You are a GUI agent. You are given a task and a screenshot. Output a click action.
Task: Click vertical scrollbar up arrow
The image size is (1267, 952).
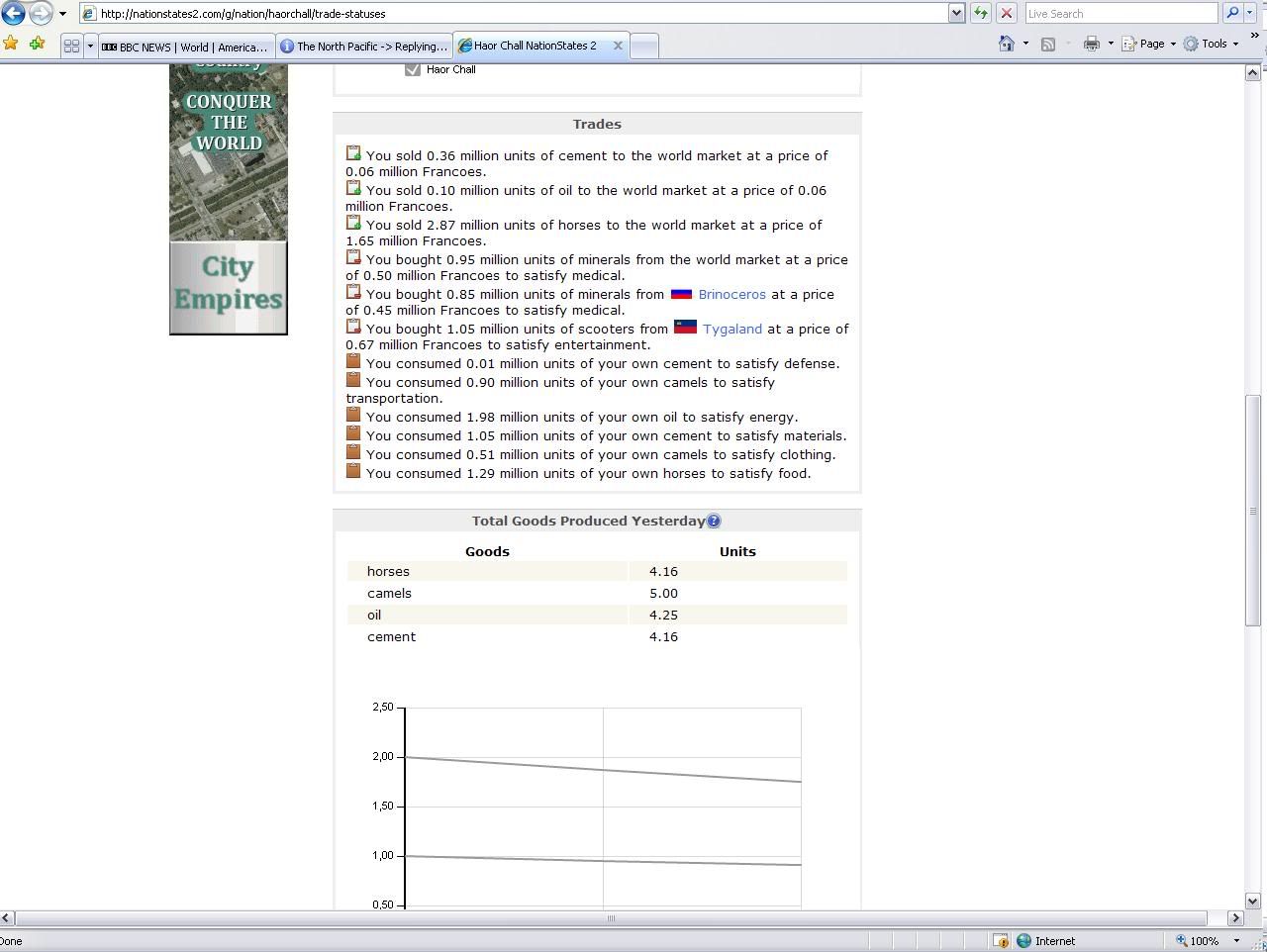1252,72
